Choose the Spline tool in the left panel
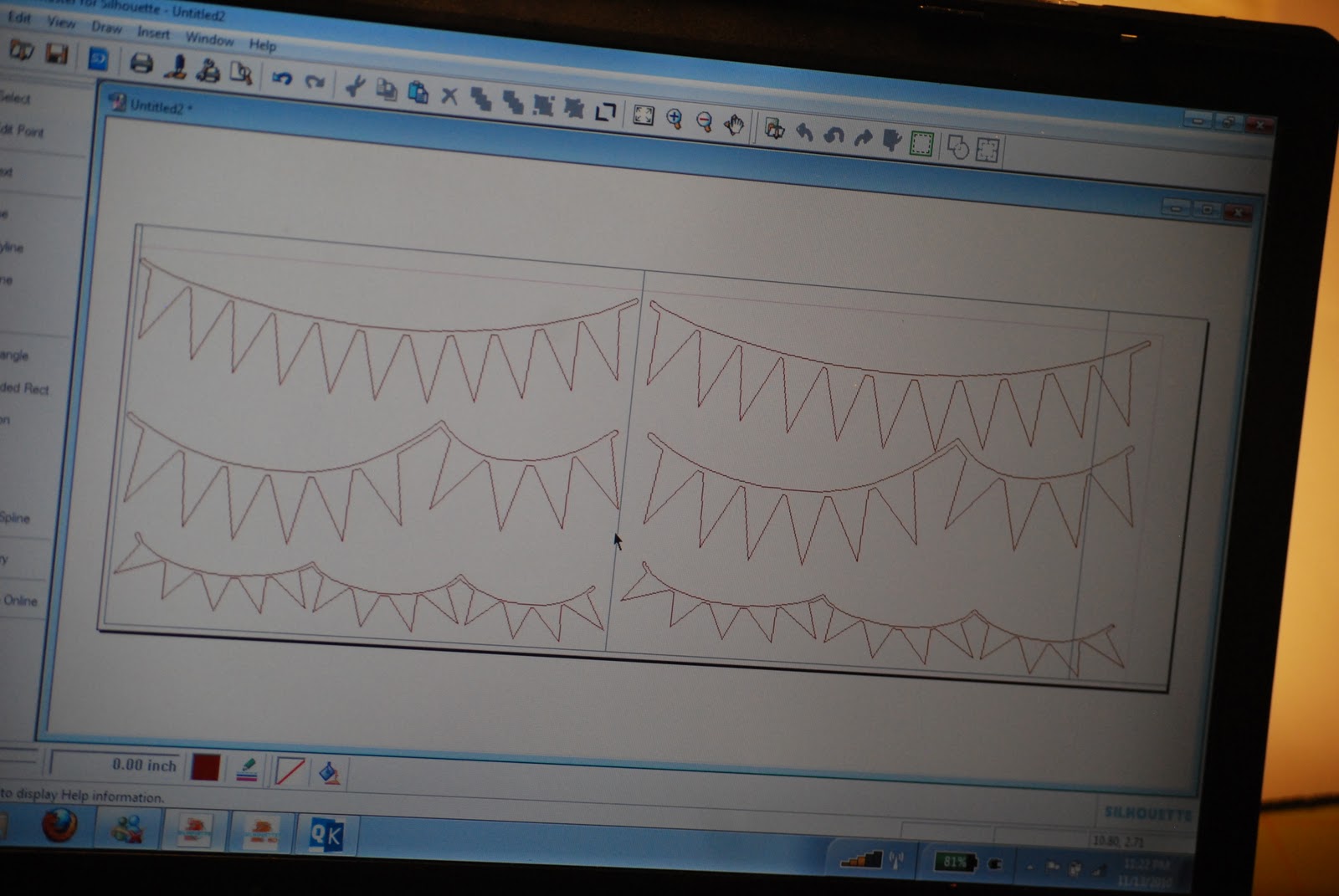The image size is (1339, 896). click(15, 518)
